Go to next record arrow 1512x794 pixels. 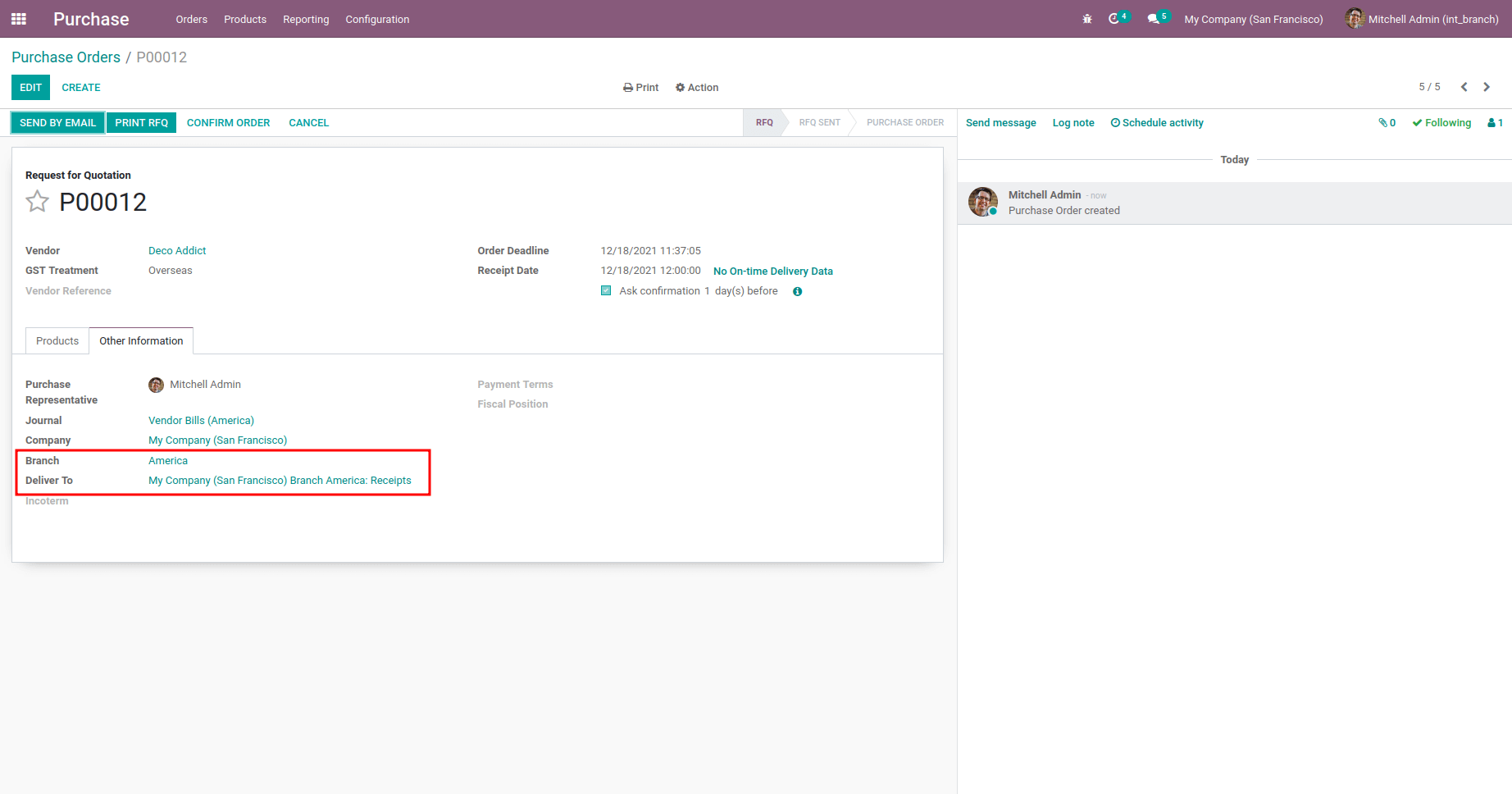click(1487, 87)
